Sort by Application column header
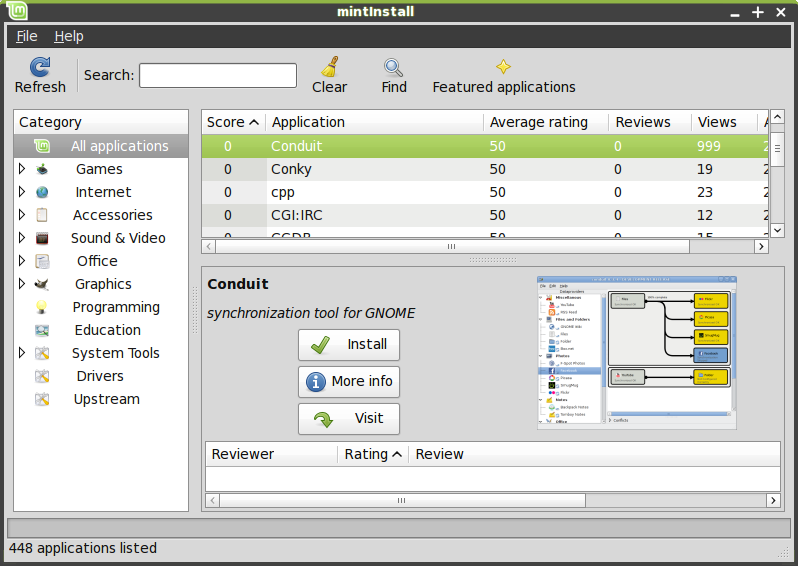This screenshot has height=566, width=798. (375, 122)
